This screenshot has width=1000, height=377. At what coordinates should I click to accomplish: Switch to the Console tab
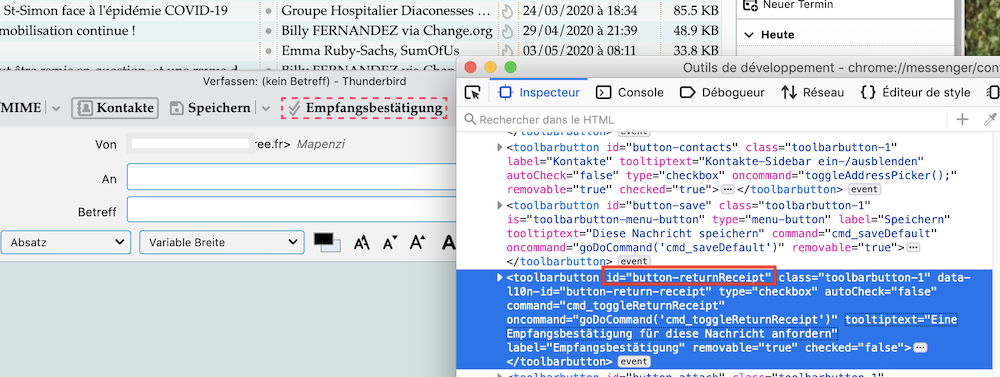click(x=629, y=93)
